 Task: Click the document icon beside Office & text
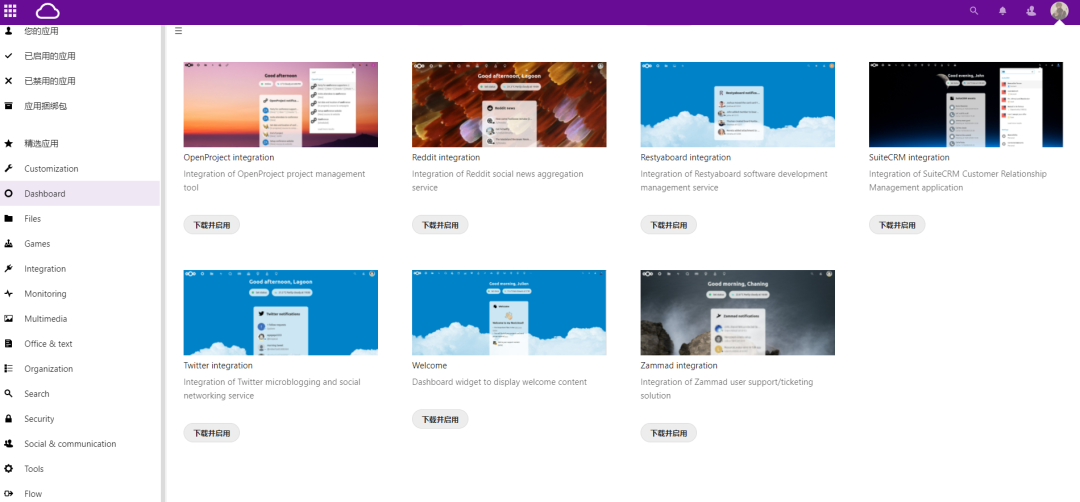(x=8, y=344)
